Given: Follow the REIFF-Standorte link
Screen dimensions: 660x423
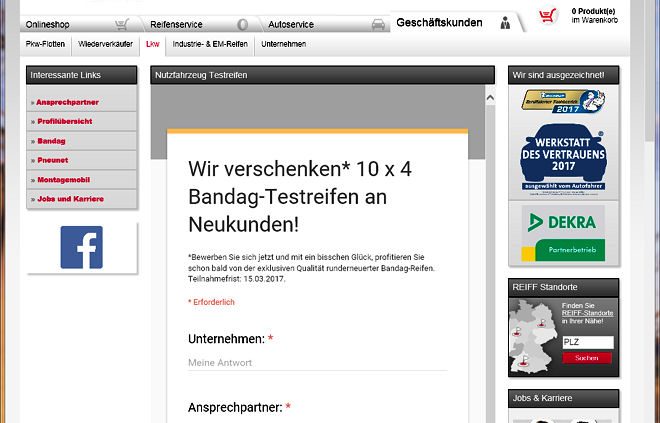Looking at the screenshot, I should (587, 313).
